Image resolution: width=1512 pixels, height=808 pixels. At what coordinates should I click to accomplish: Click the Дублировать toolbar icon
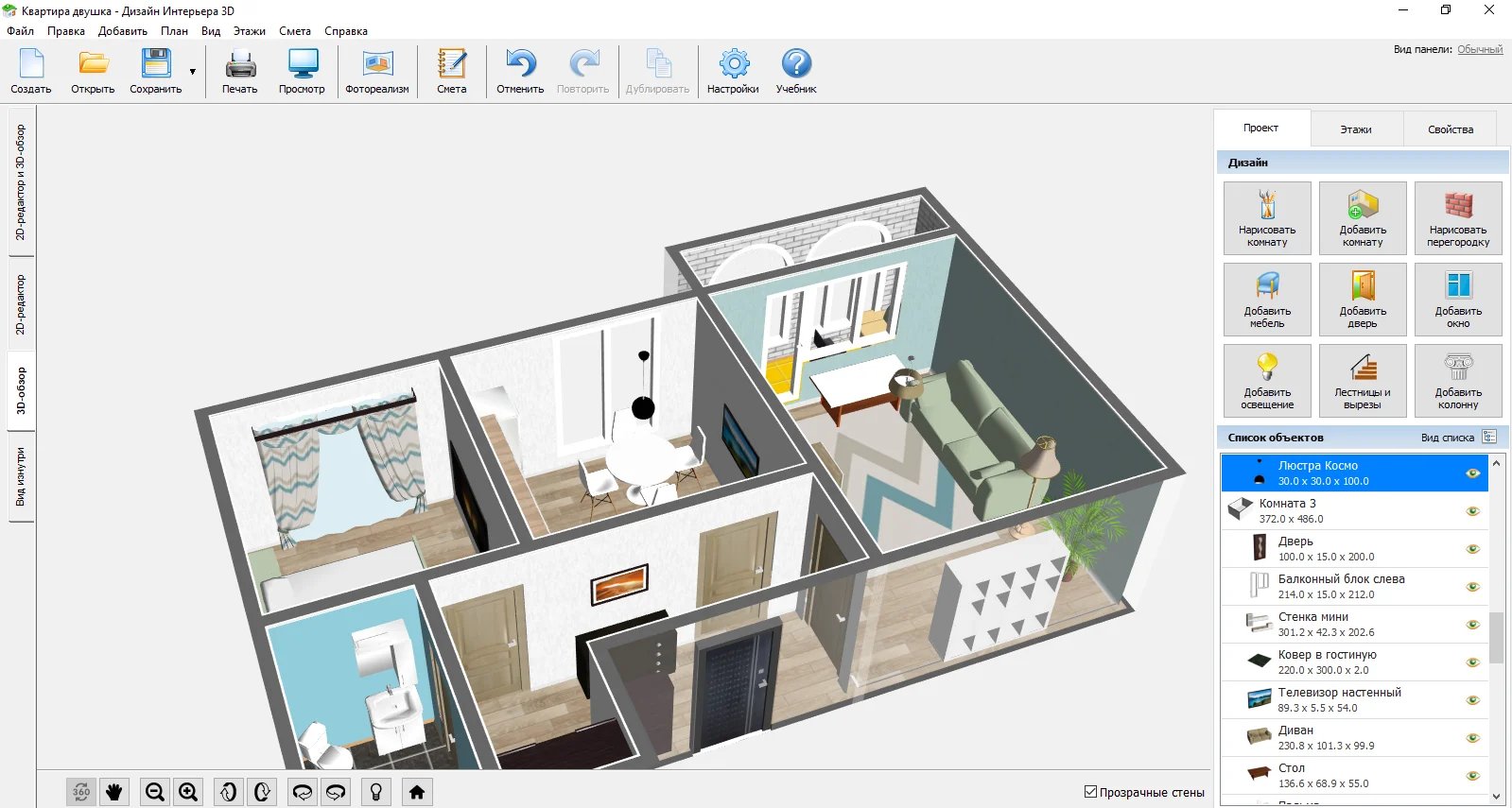click(657, 71)
